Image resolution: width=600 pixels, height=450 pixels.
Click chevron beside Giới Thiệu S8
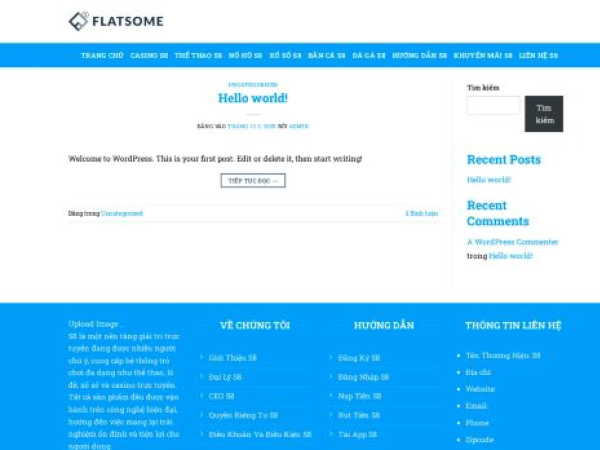pos(202,356)
